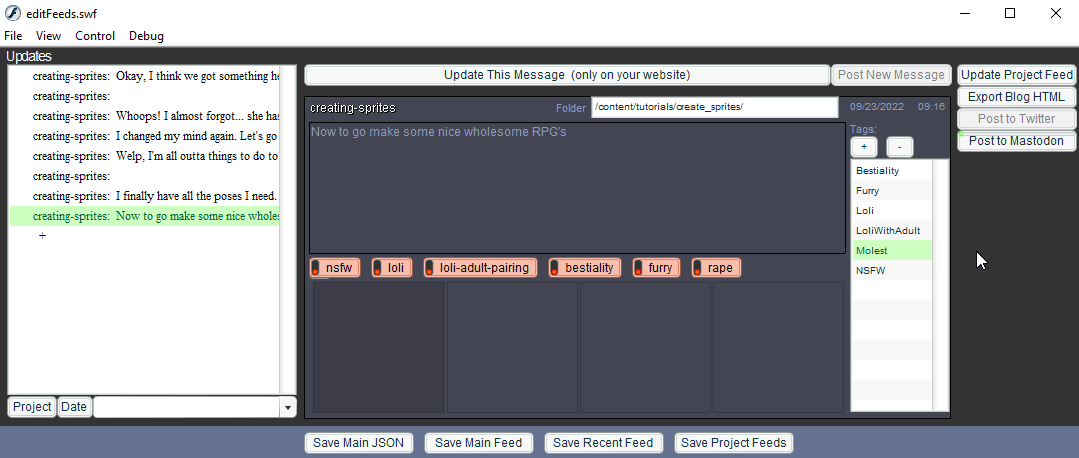The image size is (1079, 458).
Task: Open the dropdown arrow beside Date button
Action: pos(288,407)
